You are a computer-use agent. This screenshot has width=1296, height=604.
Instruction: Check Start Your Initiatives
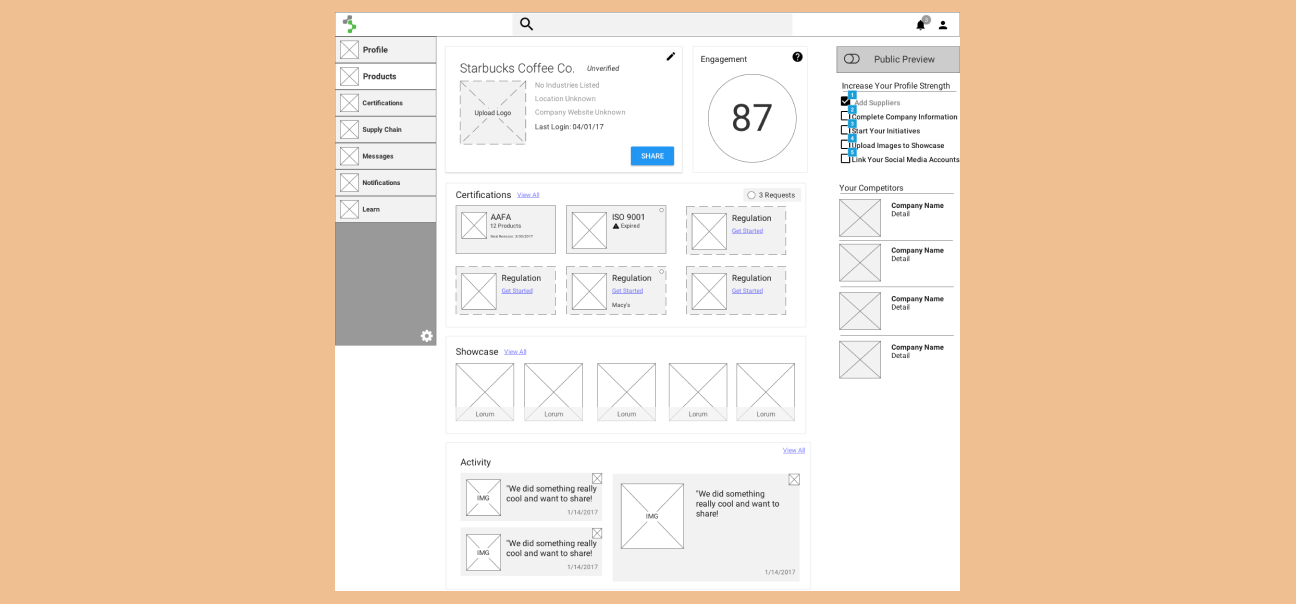(845, 130)
